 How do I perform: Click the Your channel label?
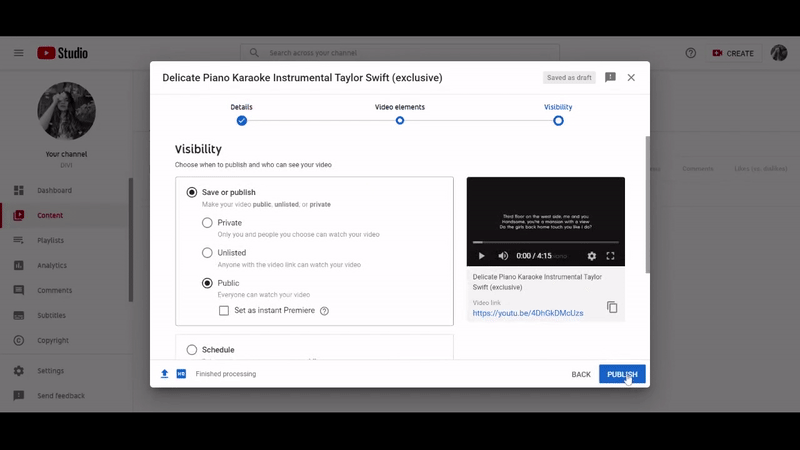pyautogui.click(x=66, y=154)
